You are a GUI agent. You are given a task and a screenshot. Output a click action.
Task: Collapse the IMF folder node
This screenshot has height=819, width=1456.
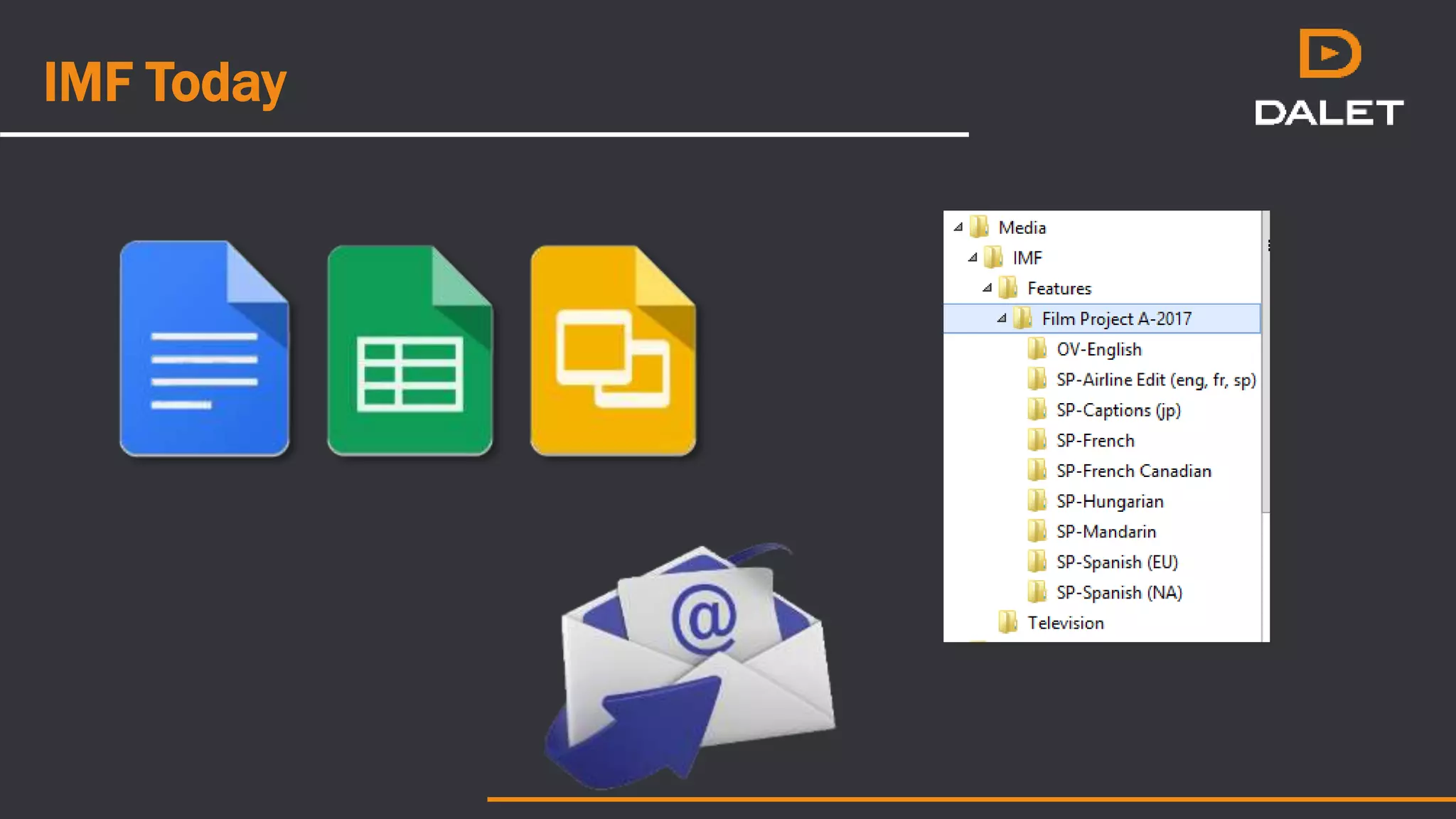(x=973, y=257)
